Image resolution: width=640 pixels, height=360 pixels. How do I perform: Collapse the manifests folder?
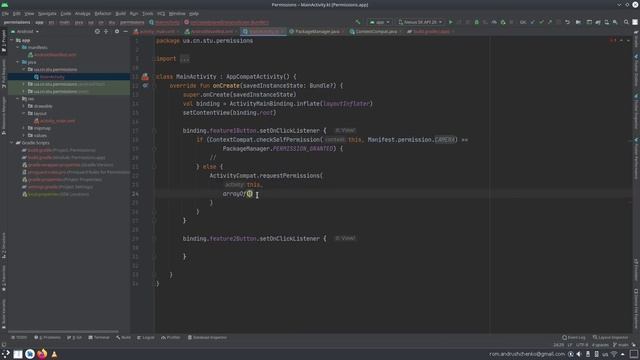pos(18,47)
